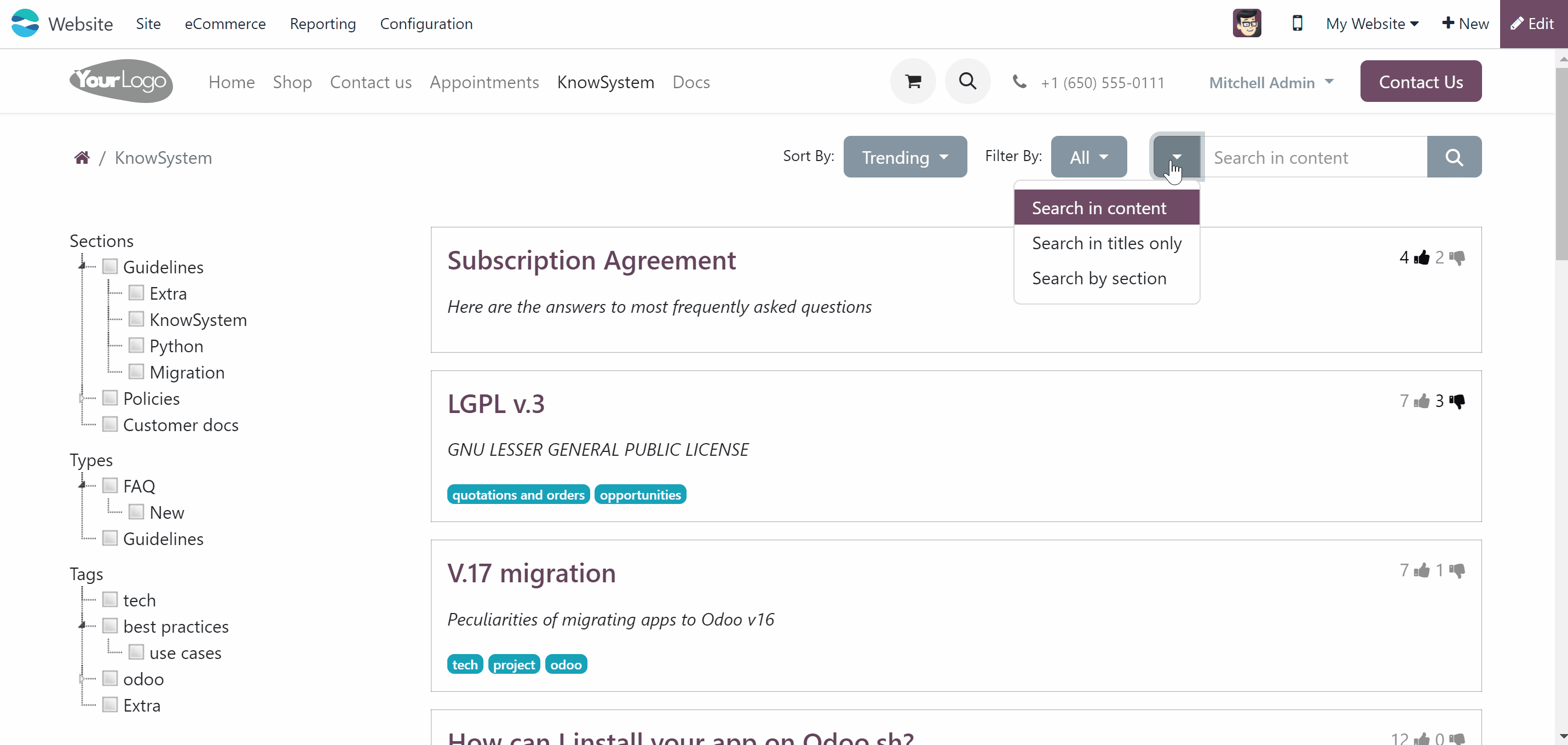Submit the content search magnifier button
The width and height of the screenshot is (1568, 745).
[1454, 157]
